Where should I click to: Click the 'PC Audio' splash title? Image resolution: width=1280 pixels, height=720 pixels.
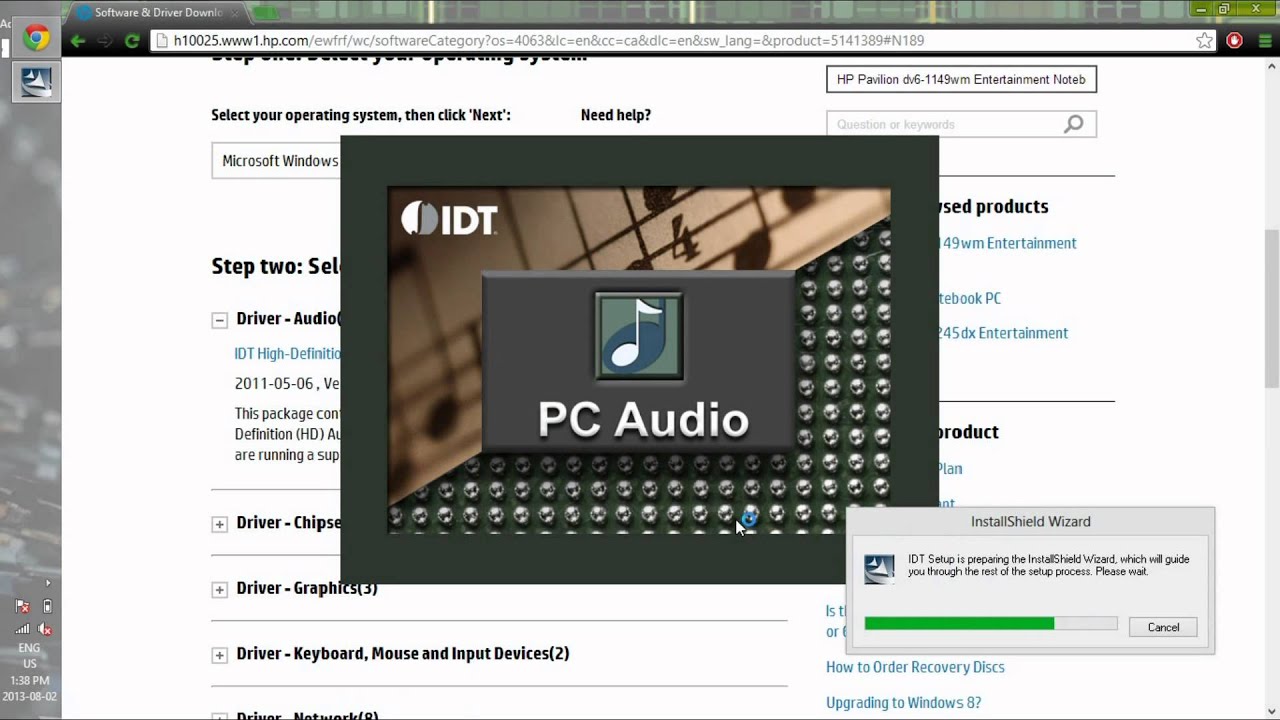point(643,420)
